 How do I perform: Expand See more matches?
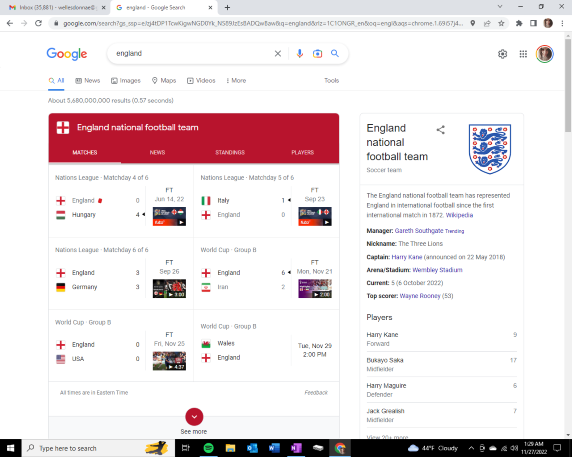click(194, 417)
